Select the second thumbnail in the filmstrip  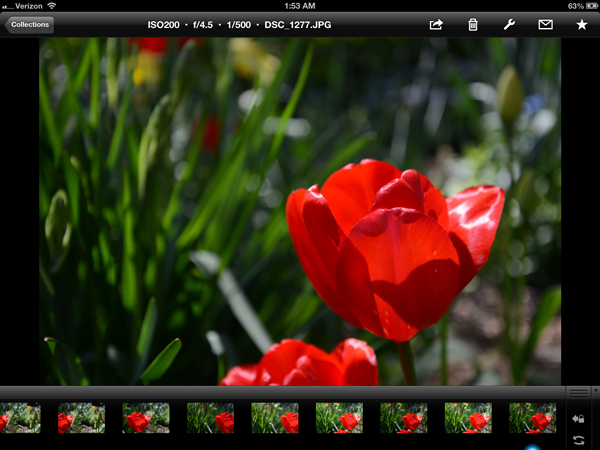point(81,418)
